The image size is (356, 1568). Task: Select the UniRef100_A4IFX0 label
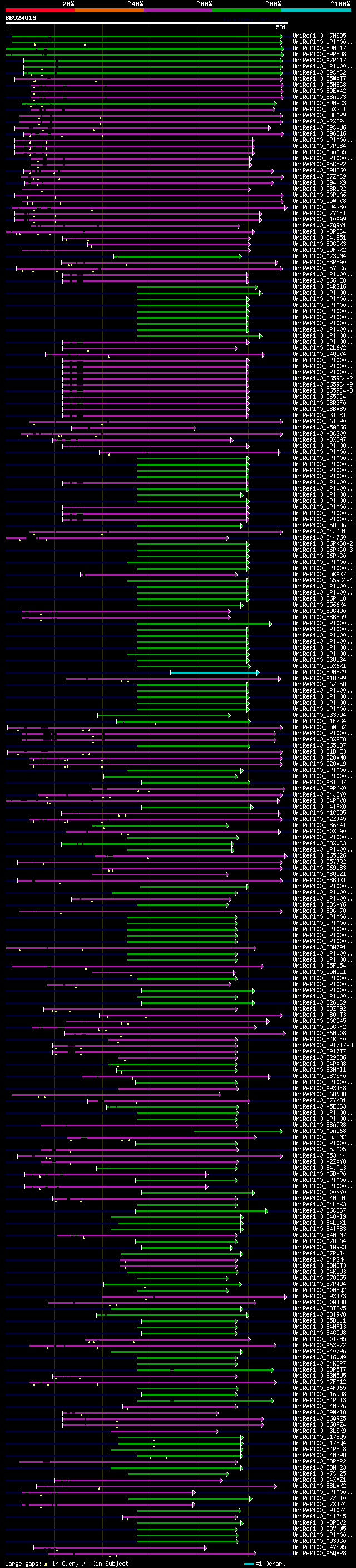click(319, 807)
